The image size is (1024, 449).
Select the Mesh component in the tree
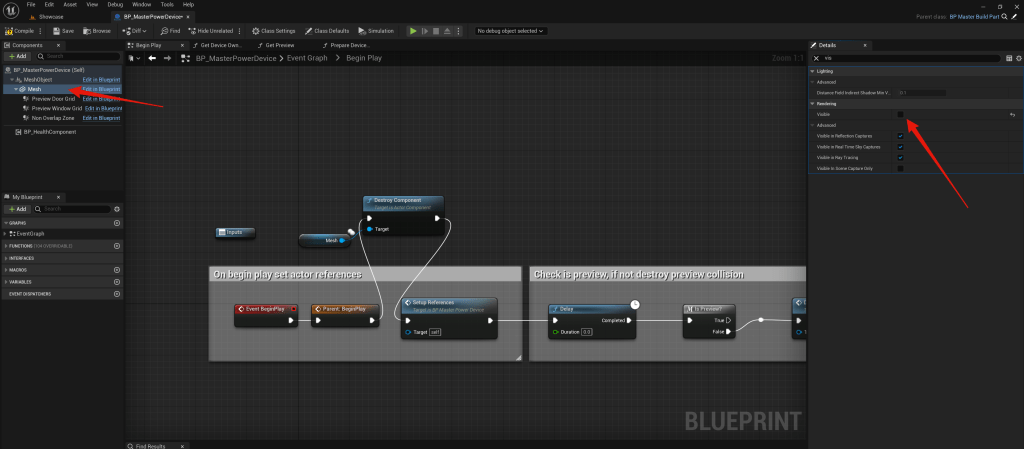point(35,89)
